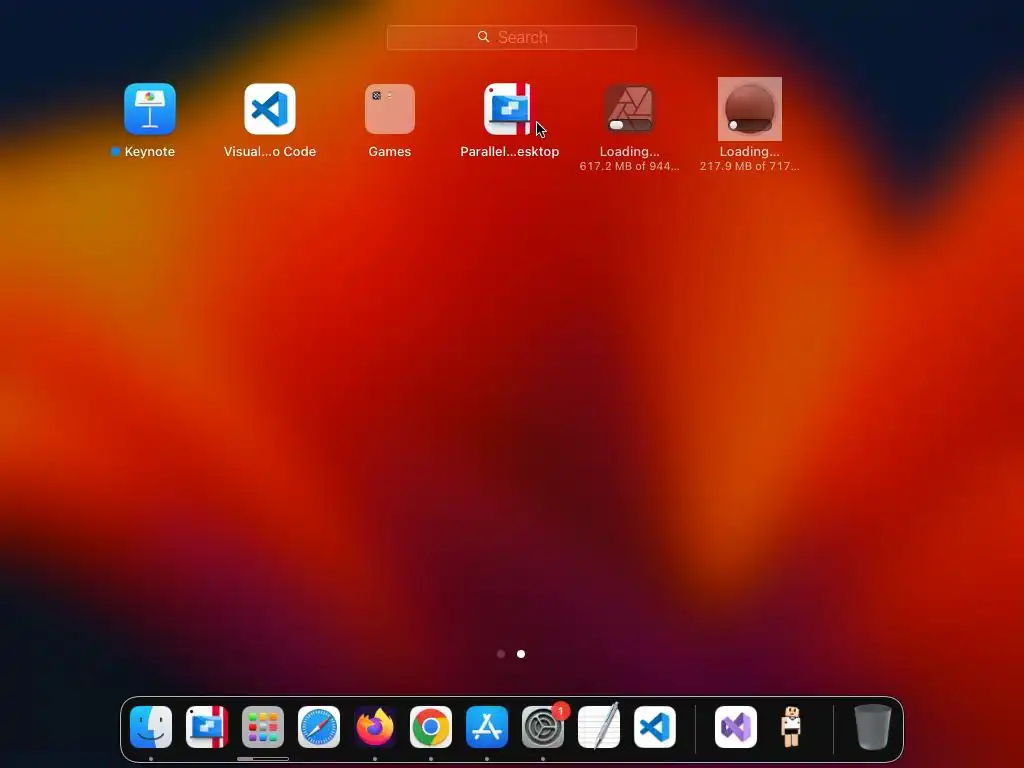Click the Affinity download progress bar
The width and height of the screenshot is (1024, 768).
630,125
